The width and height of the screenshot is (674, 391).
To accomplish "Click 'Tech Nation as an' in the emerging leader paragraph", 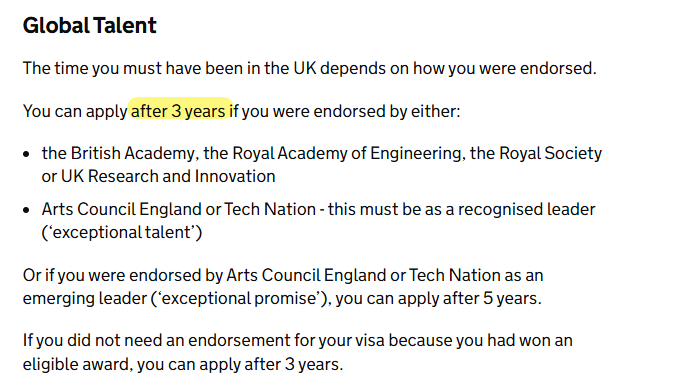I will 476,275.
